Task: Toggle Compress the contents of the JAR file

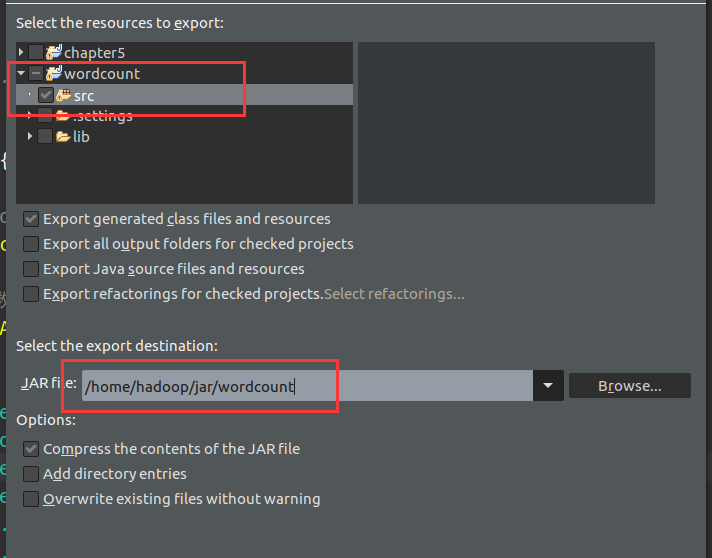Action: point(31,449)
